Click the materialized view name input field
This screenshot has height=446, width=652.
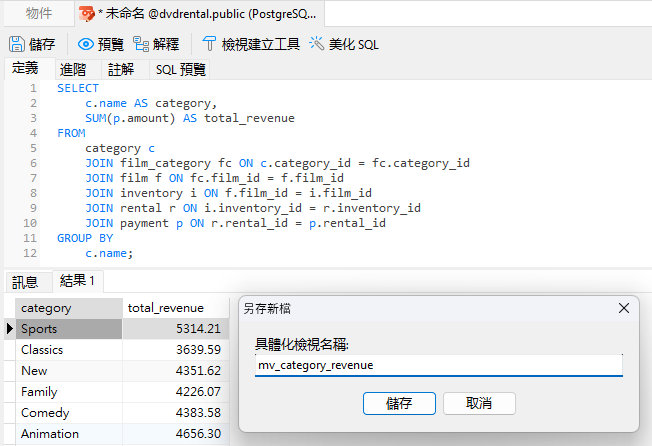tap(439, 365)
